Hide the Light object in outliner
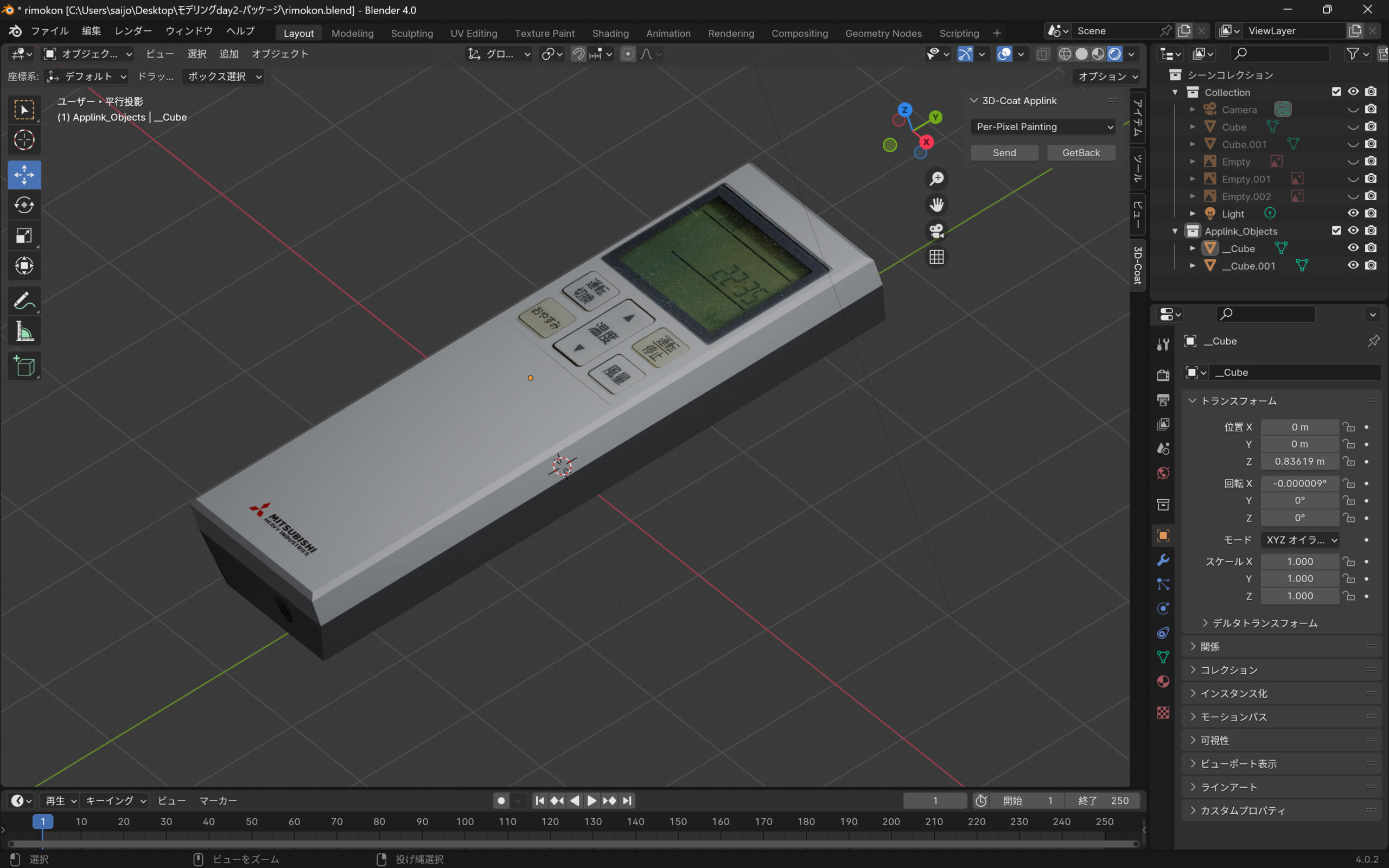This screenshot has width=1389, height=868. (x=1353, y=214)
